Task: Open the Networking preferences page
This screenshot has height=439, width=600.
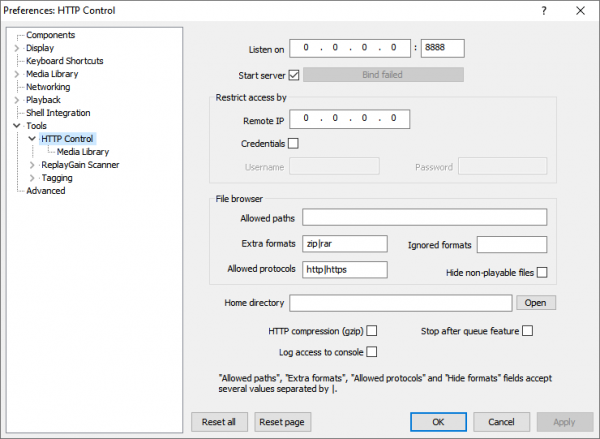Action: (x=48, y=87)
